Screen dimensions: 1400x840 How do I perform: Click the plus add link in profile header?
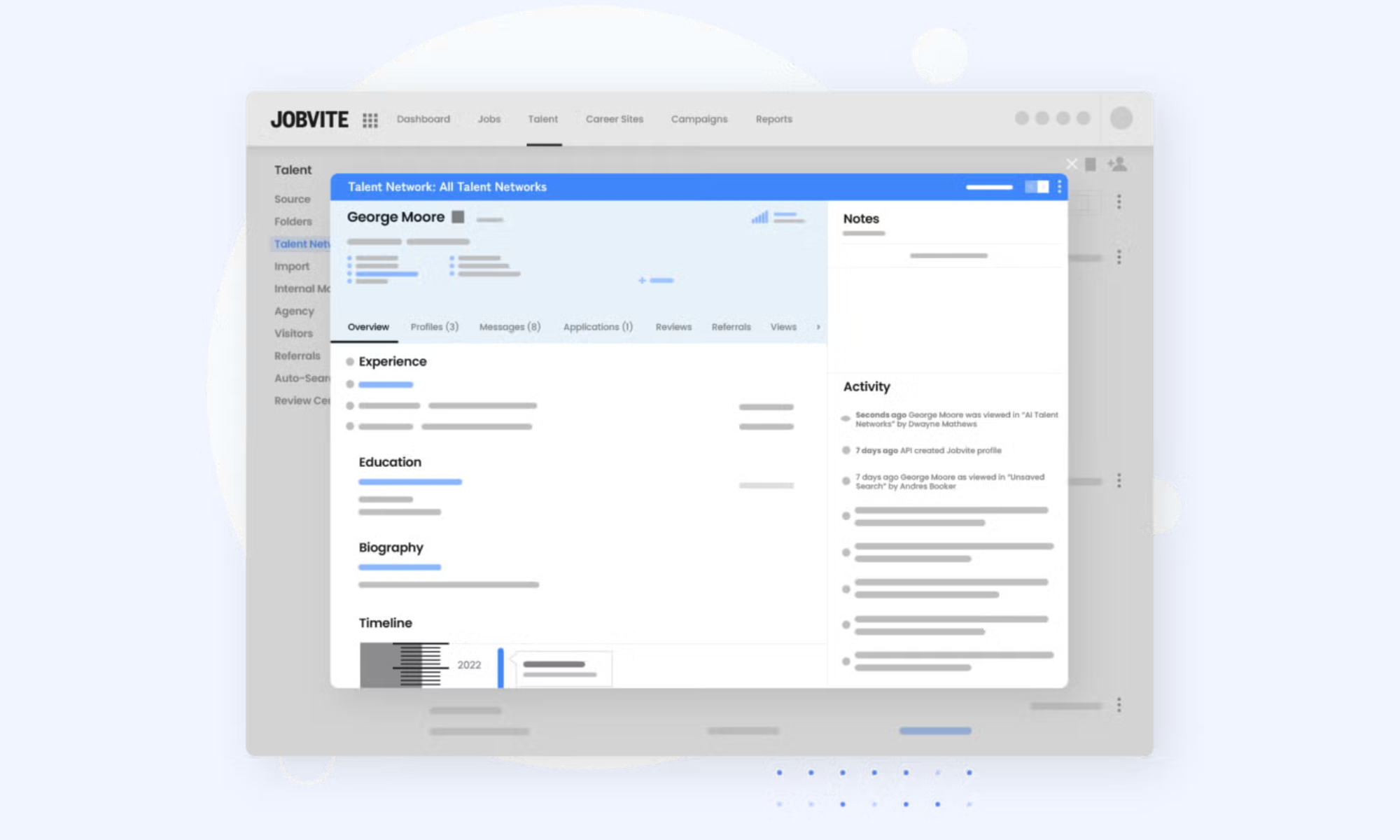(x=656, y=280)
